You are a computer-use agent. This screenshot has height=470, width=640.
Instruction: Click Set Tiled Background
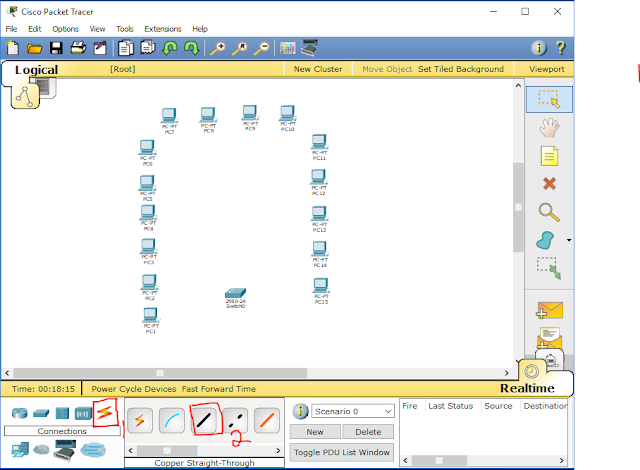(461, 69)
